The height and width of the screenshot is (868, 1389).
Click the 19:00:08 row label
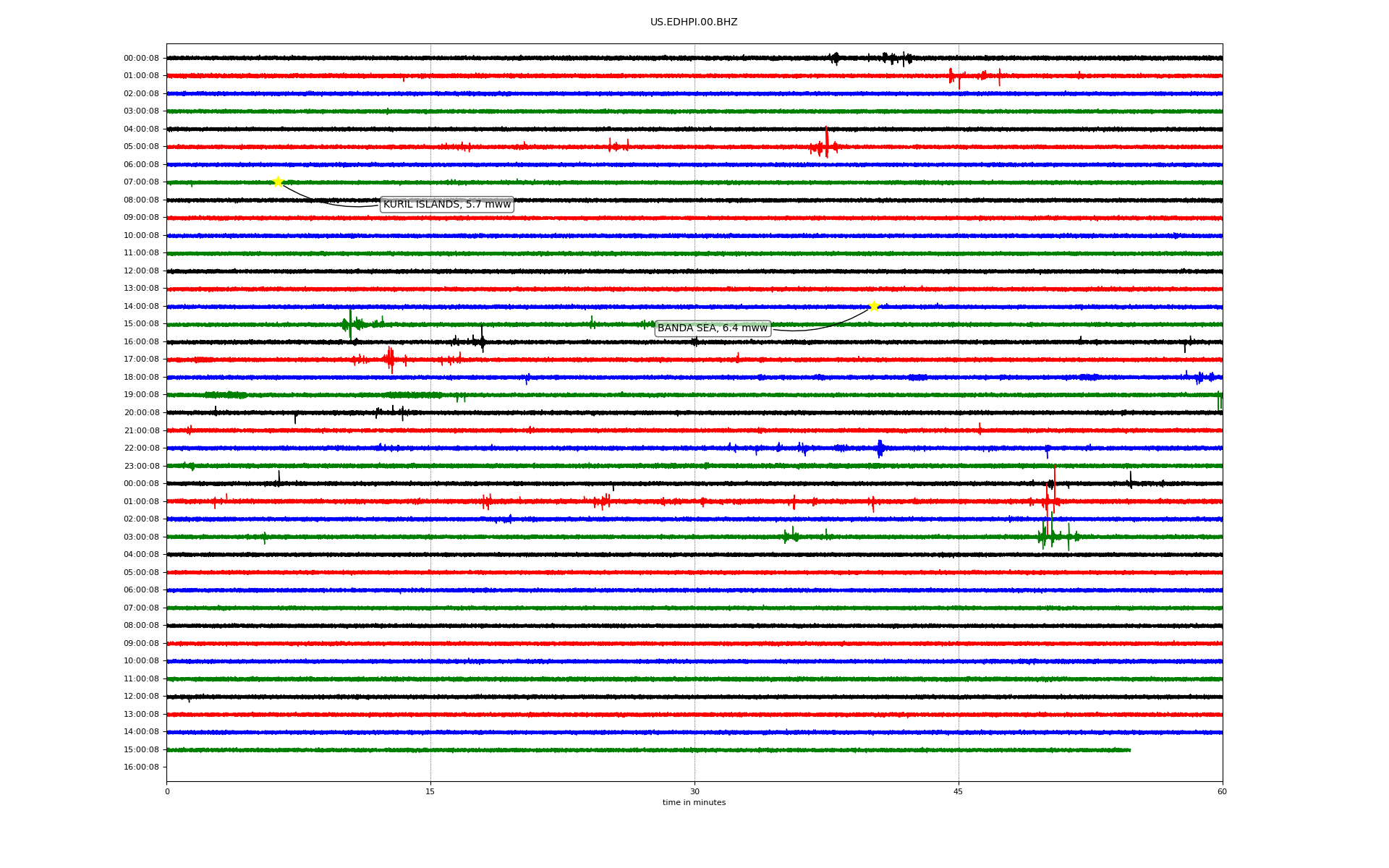pyautogui.click(x=141, y=395)
